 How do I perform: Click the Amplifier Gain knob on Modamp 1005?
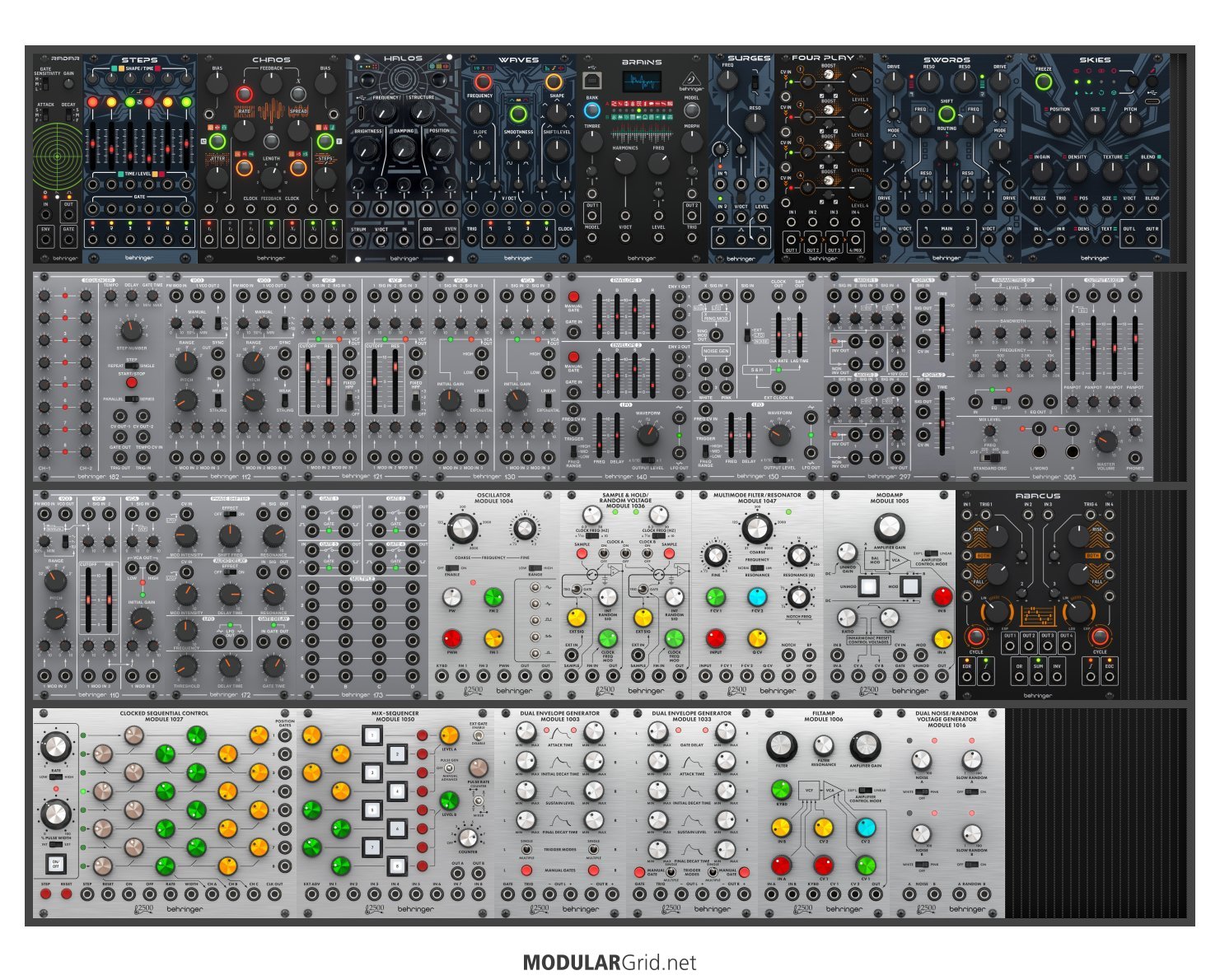point(889,527)
